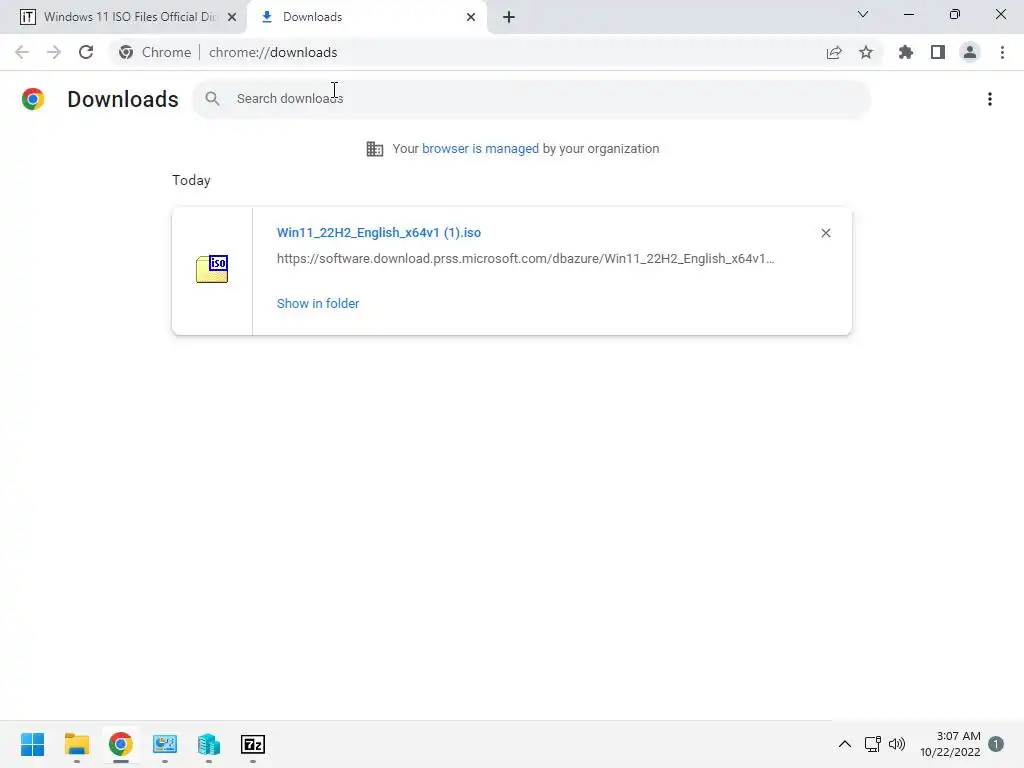Click the browser forward arrow

pos(54,52)
